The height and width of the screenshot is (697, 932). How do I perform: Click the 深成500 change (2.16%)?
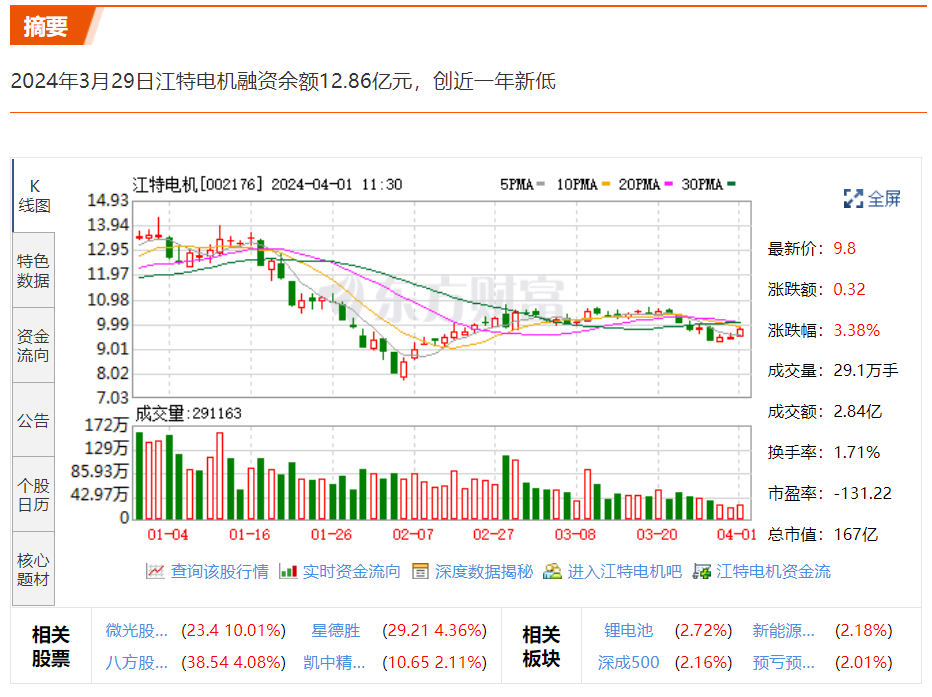click(x=704, y=663)
